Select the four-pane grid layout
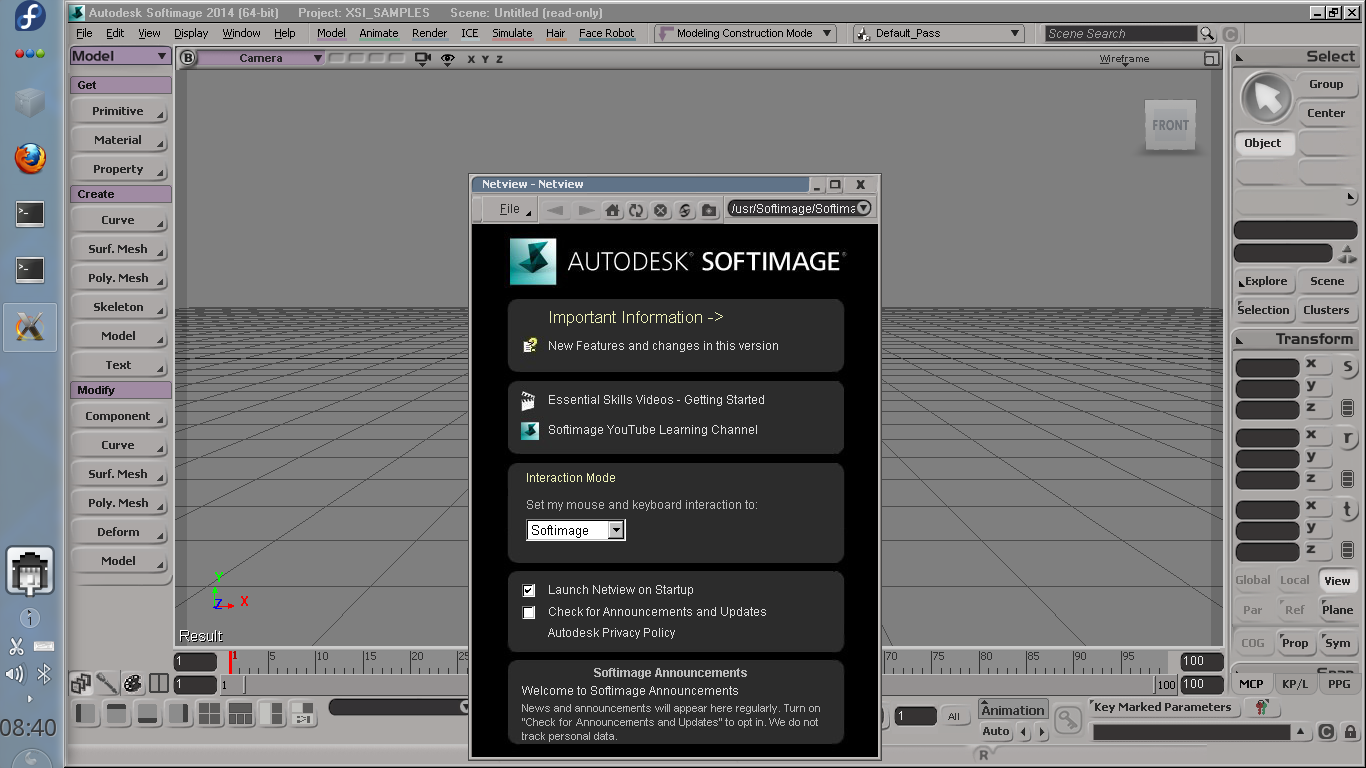The height and width of the screenshot is (768, 1366). pos(209,713)
